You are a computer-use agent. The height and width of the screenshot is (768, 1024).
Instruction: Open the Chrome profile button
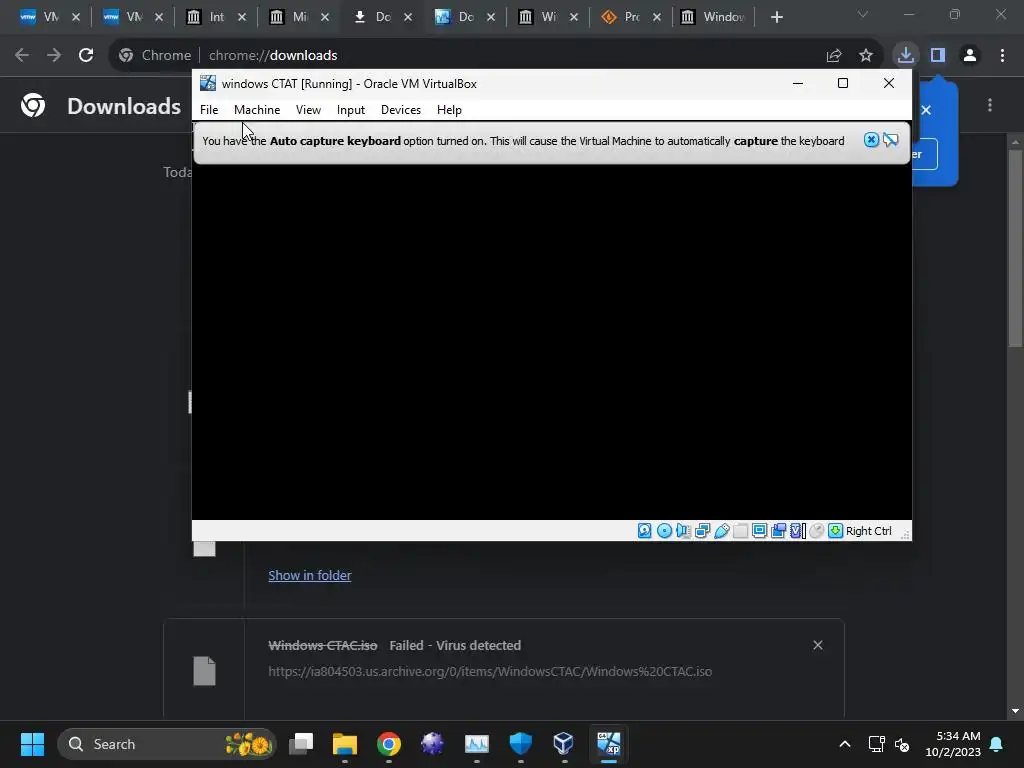[970, 56]
